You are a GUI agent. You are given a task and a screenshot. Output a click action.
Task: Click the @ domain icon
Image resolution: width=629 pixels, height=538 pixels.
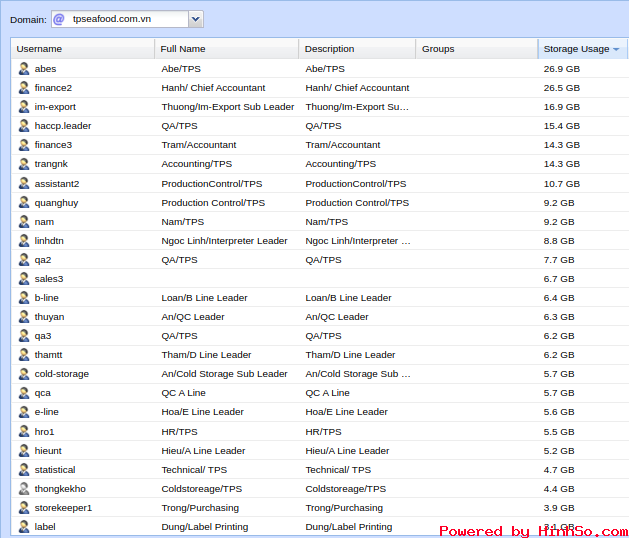[59, 19]
